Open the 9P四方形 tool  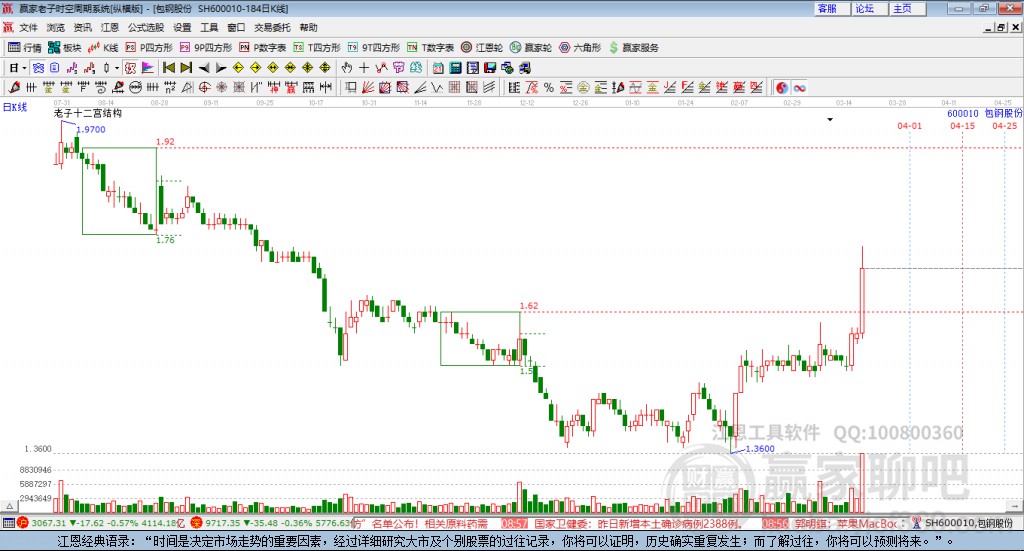click(x=206, y=48)
